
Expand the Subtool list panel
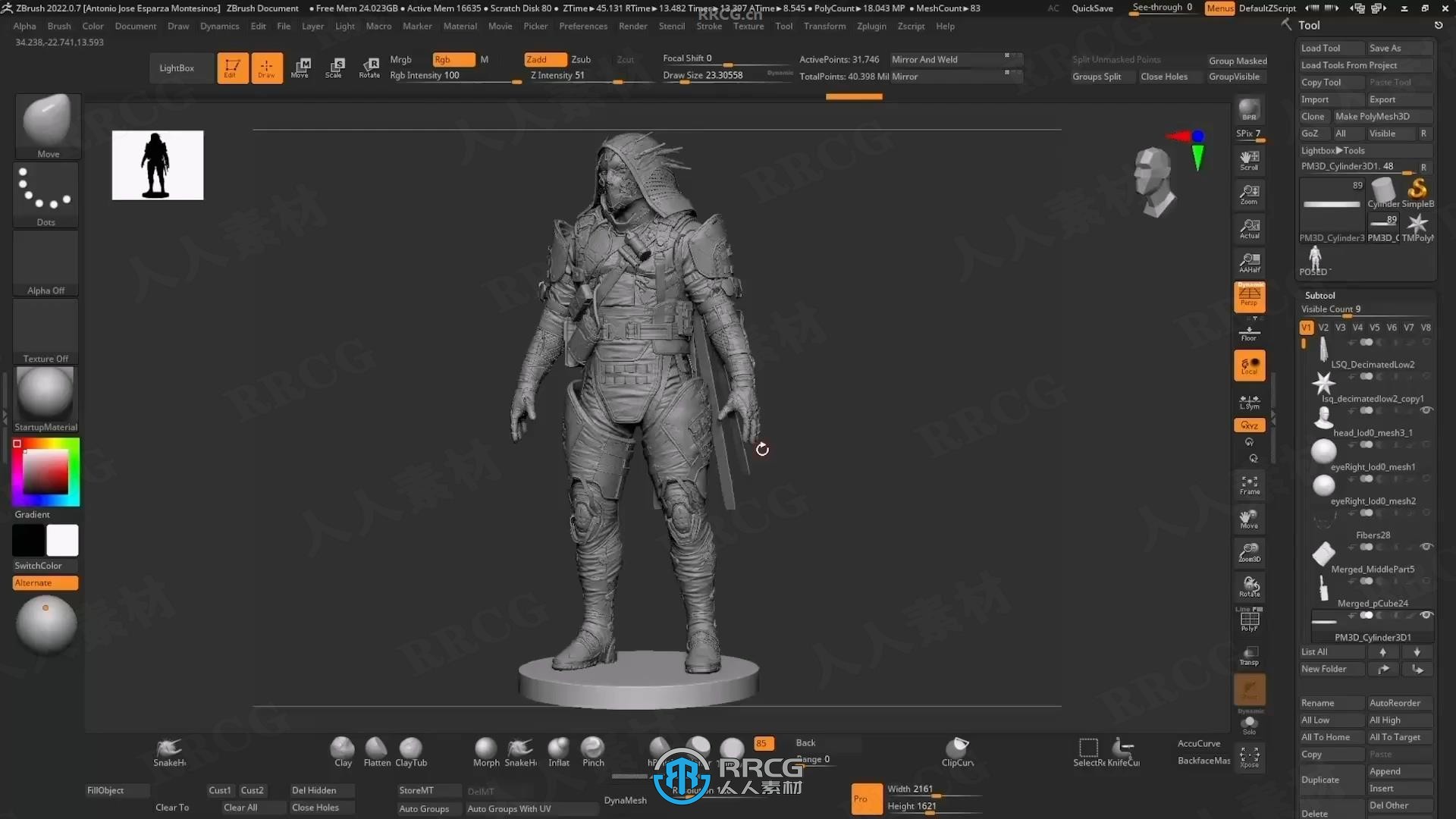1319,295
